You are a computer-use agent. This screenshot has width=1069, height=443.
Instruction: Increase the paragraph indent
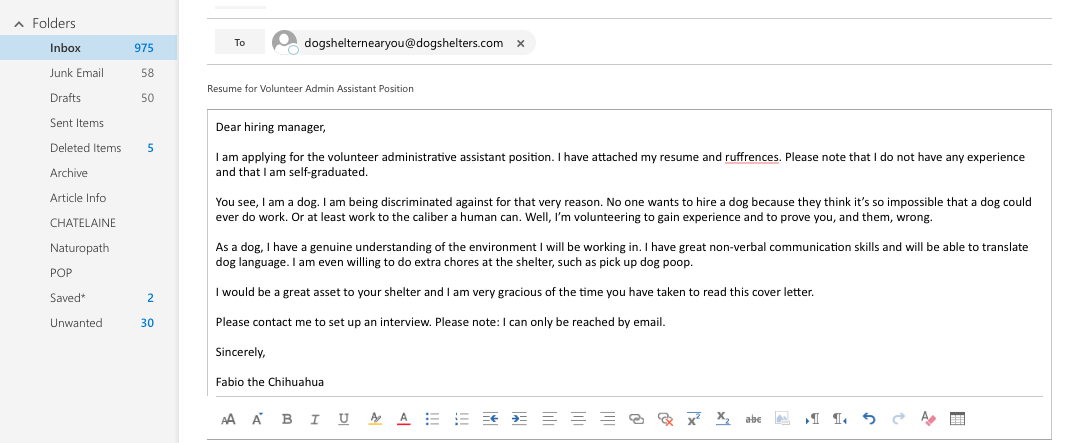coord(520,419)
